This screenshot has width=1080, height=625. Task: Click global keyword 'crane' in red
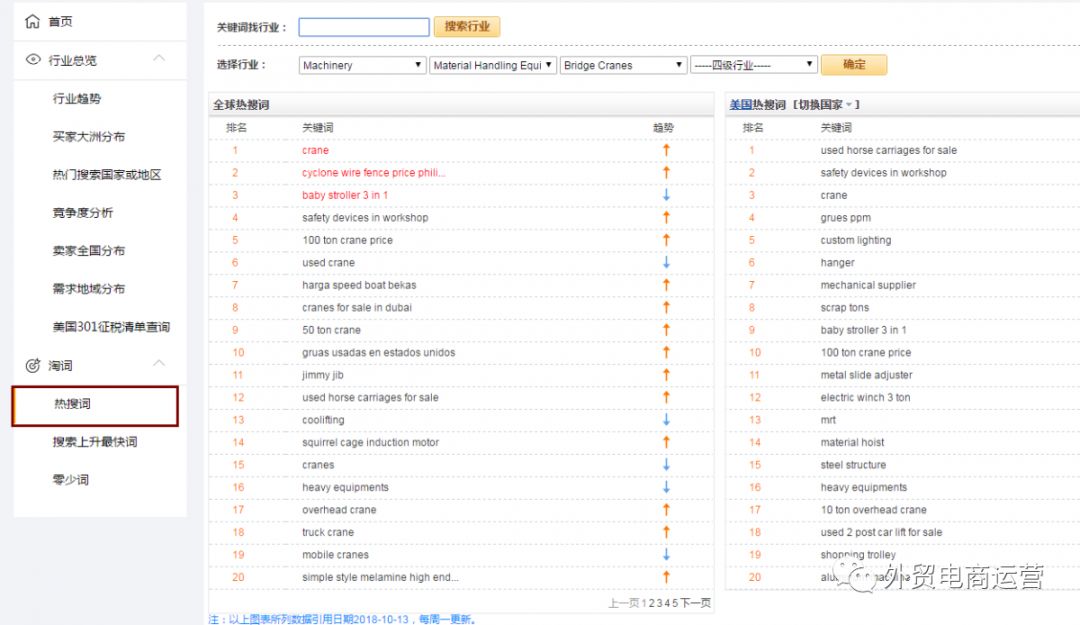click(315, 150)
